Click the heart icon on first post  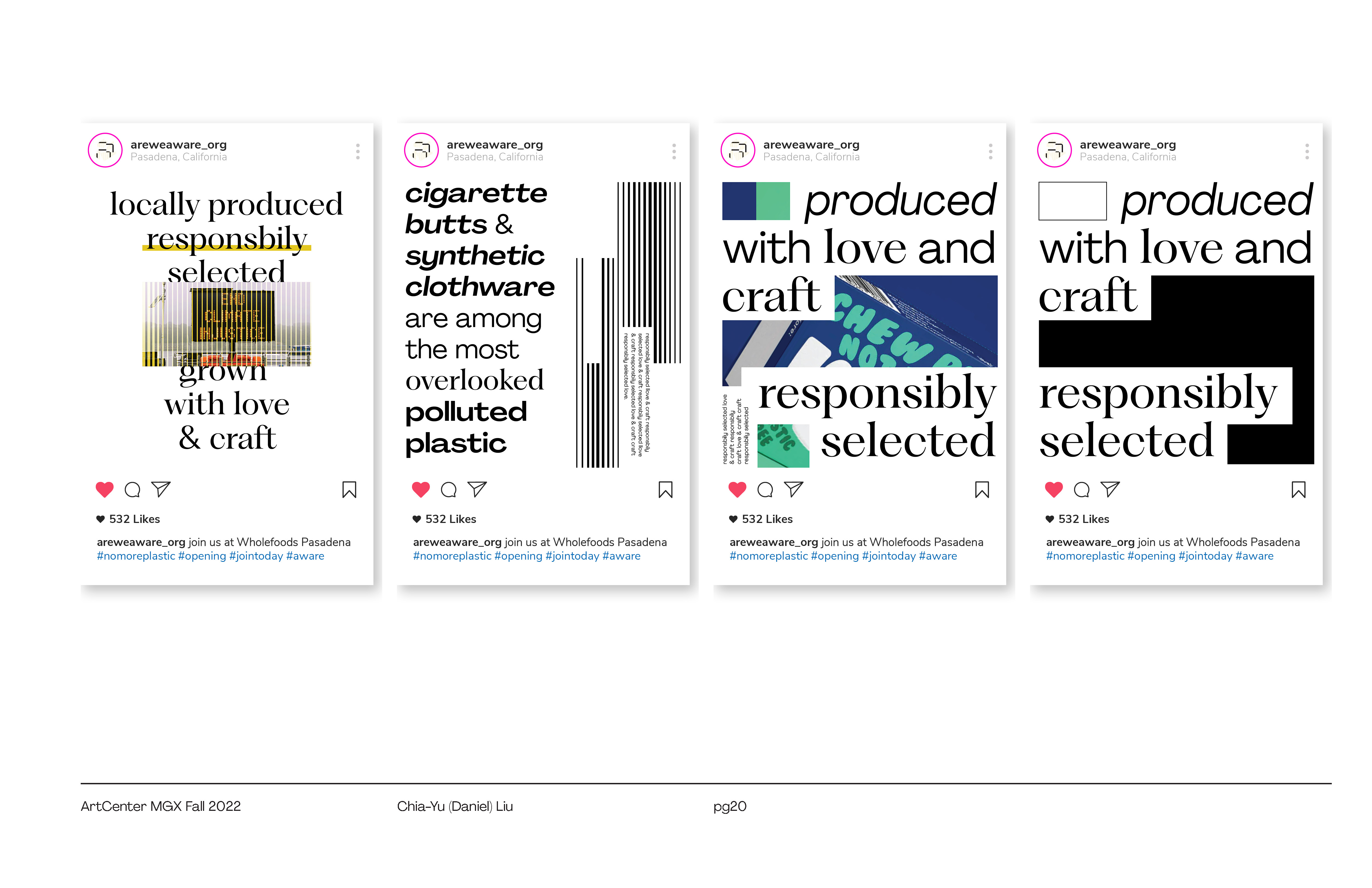tap(104, 490)
